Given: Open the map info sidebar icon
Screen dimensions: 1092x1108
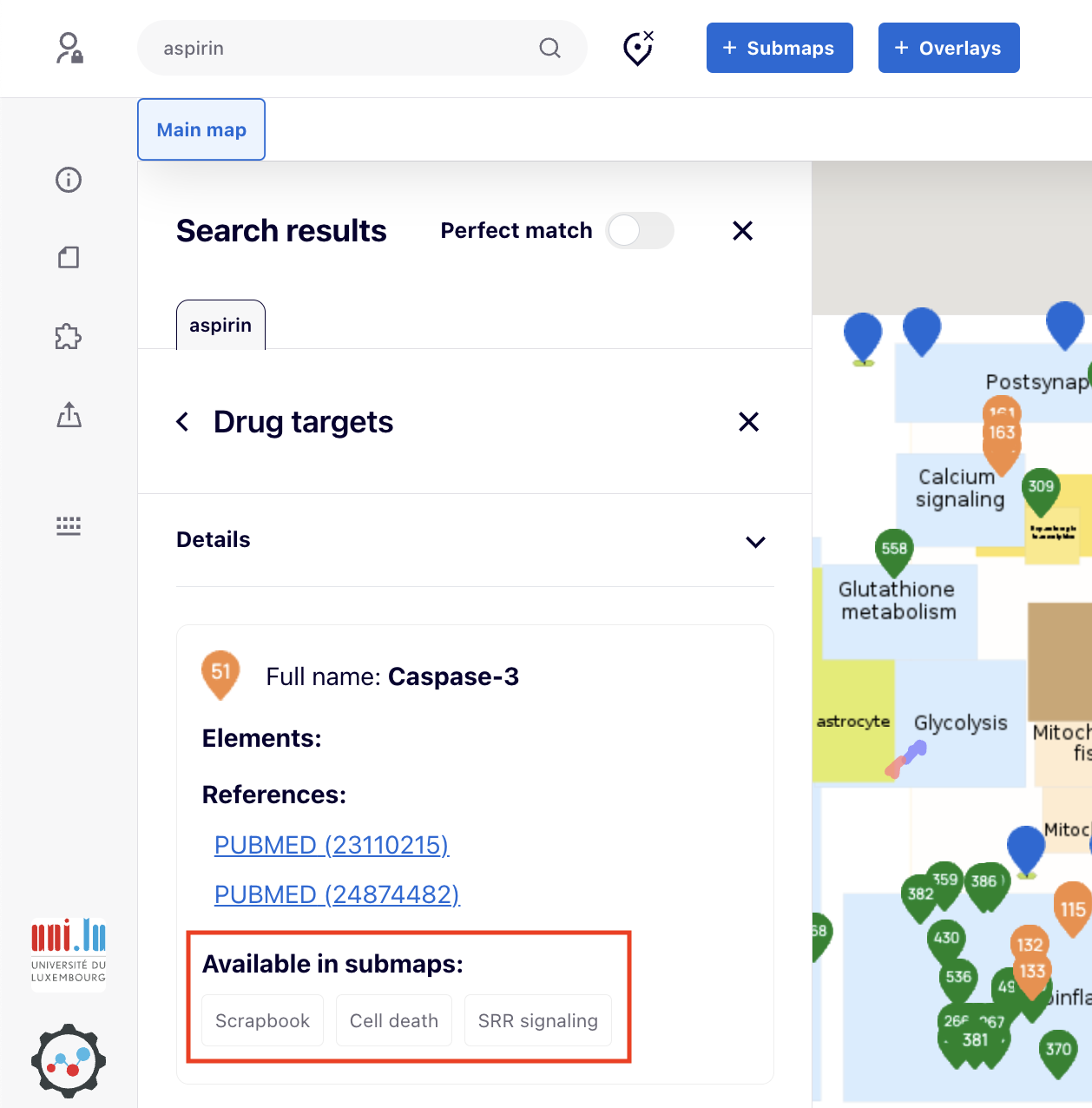Looking at the screenshot, I should pyautogui.click(x=68, y=180).
